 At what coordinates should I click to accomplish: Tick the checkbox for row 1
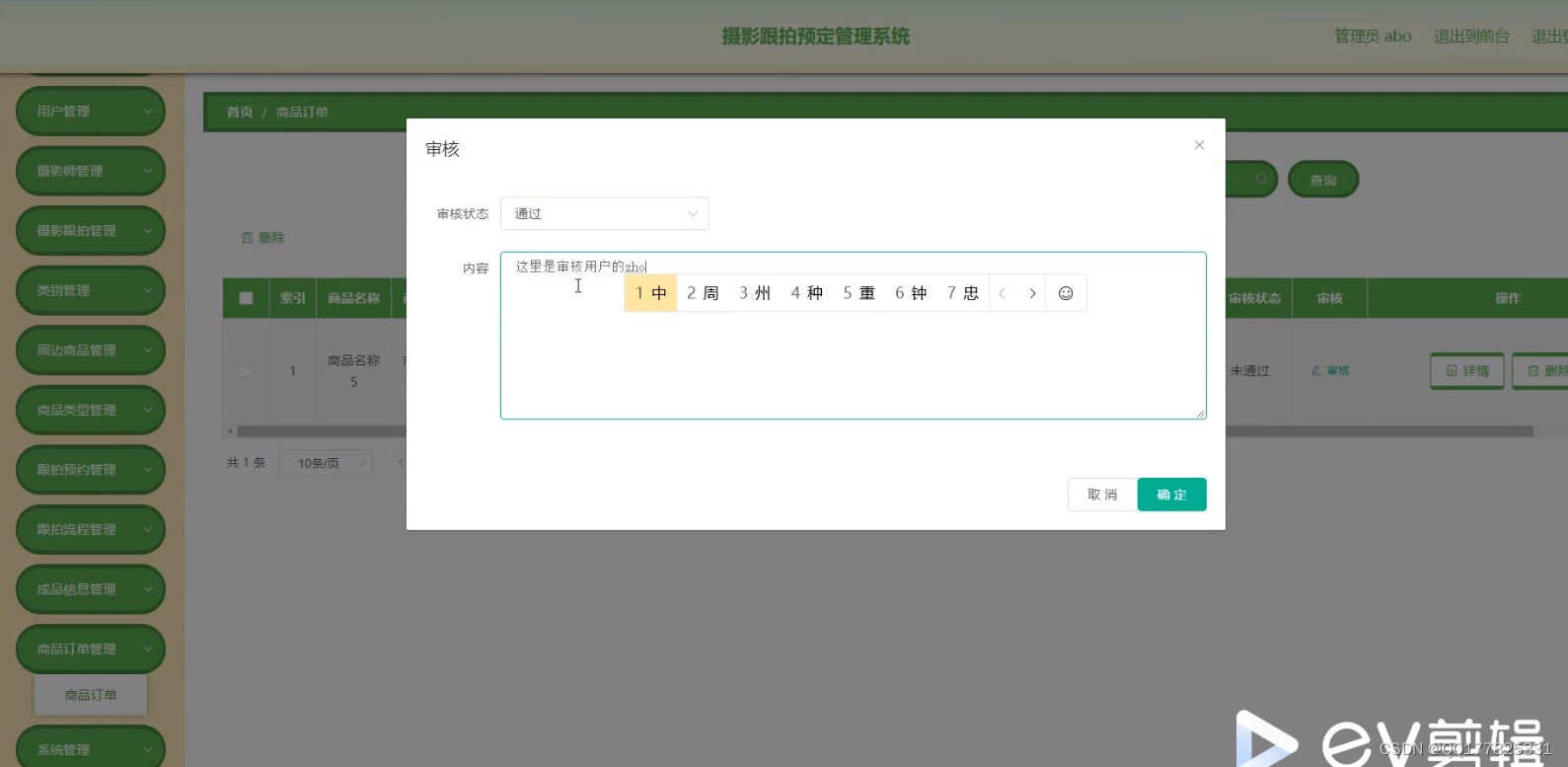[245, 371]
